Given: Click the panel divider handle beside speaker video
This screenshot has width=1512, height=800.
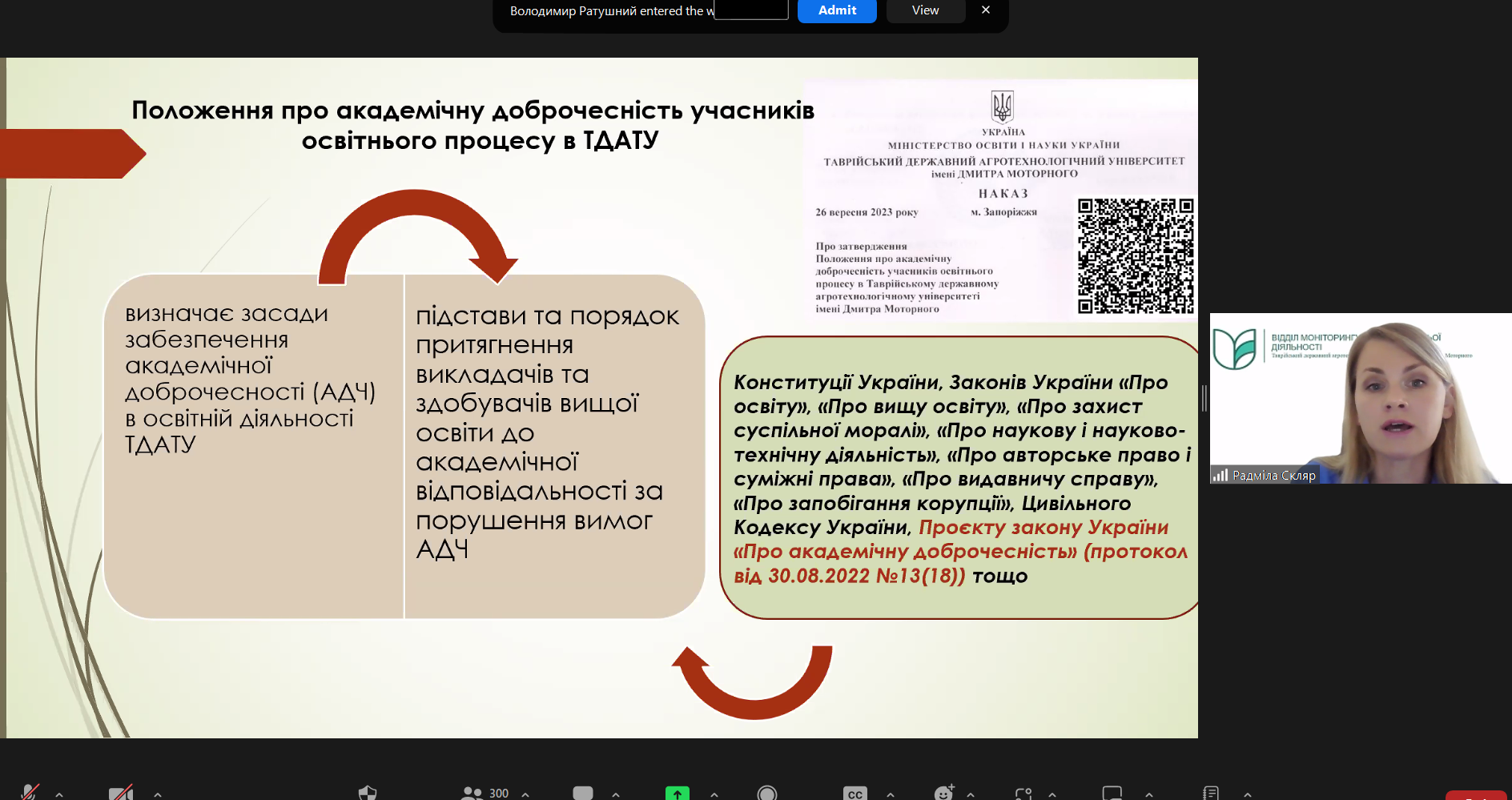Looking at the screenshot, I should coord(1204,398).
